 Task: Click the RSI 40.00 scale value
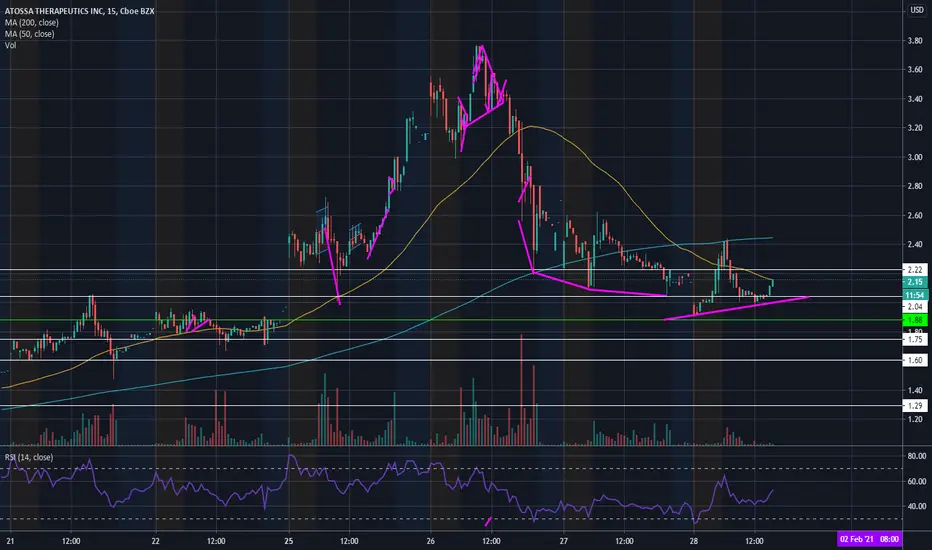tap(917, 506)
